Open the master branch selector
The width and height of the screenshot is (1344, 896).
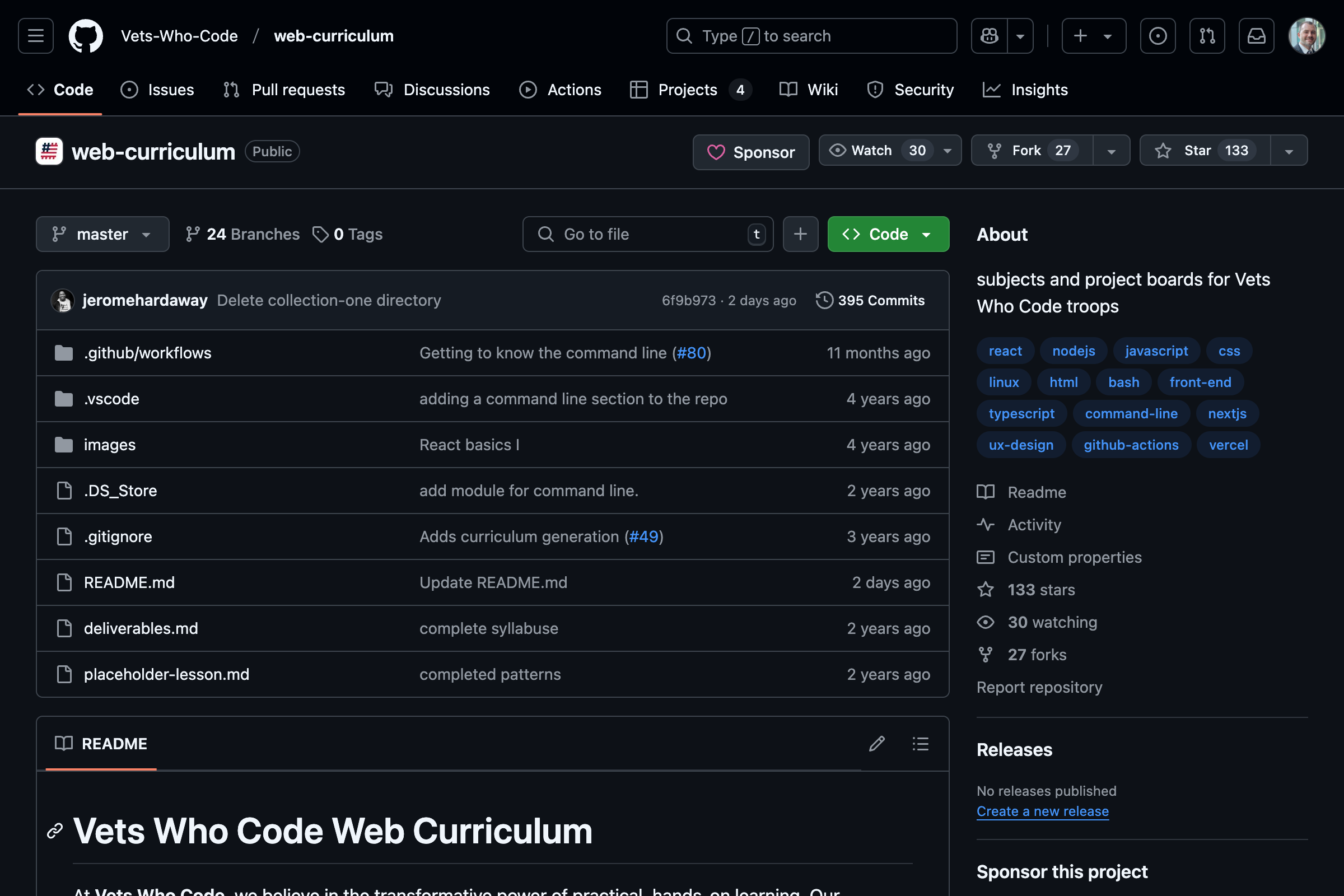click(102, 234)
